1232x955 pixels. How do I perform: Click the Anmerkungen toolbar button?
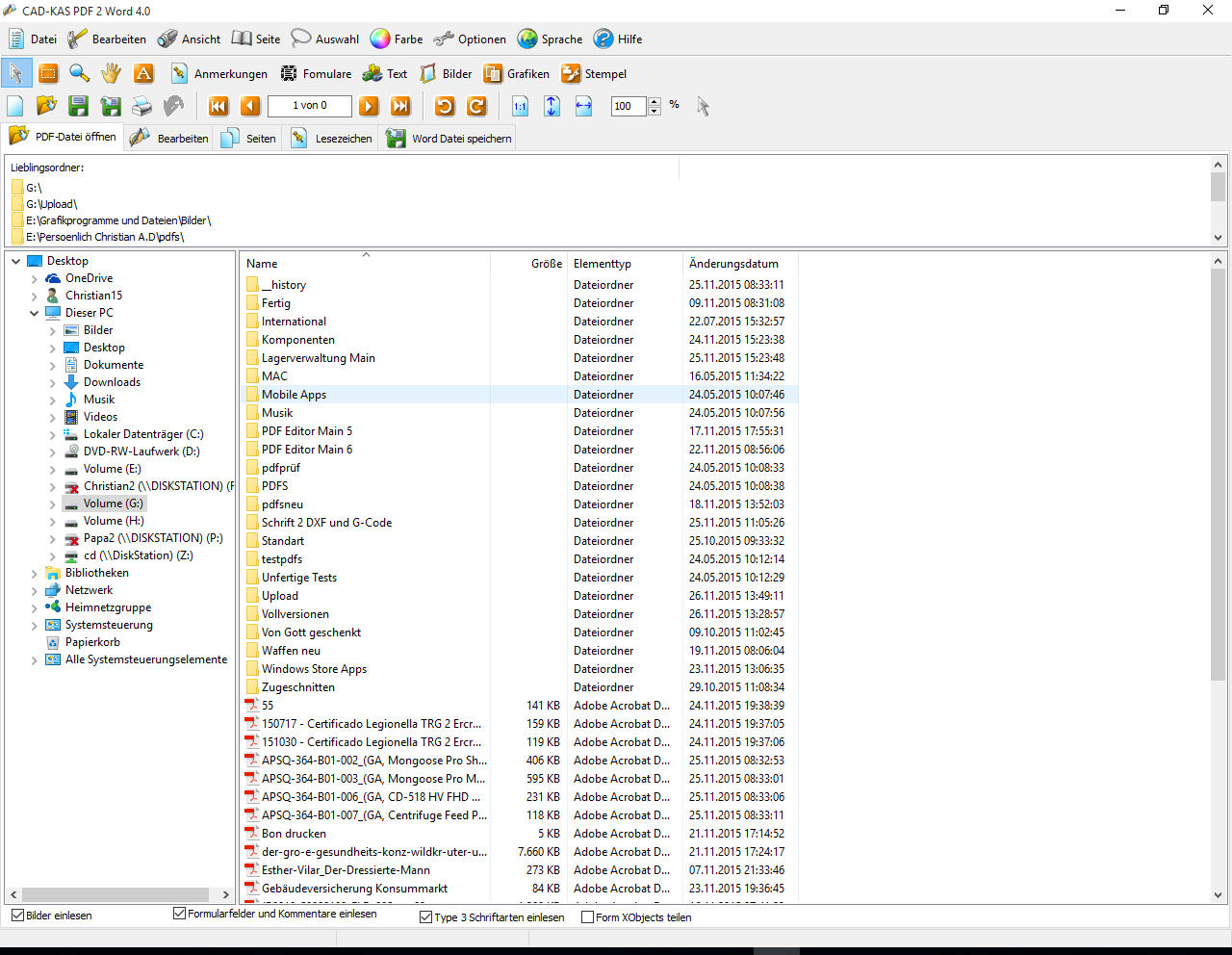(x=219, y=74)
